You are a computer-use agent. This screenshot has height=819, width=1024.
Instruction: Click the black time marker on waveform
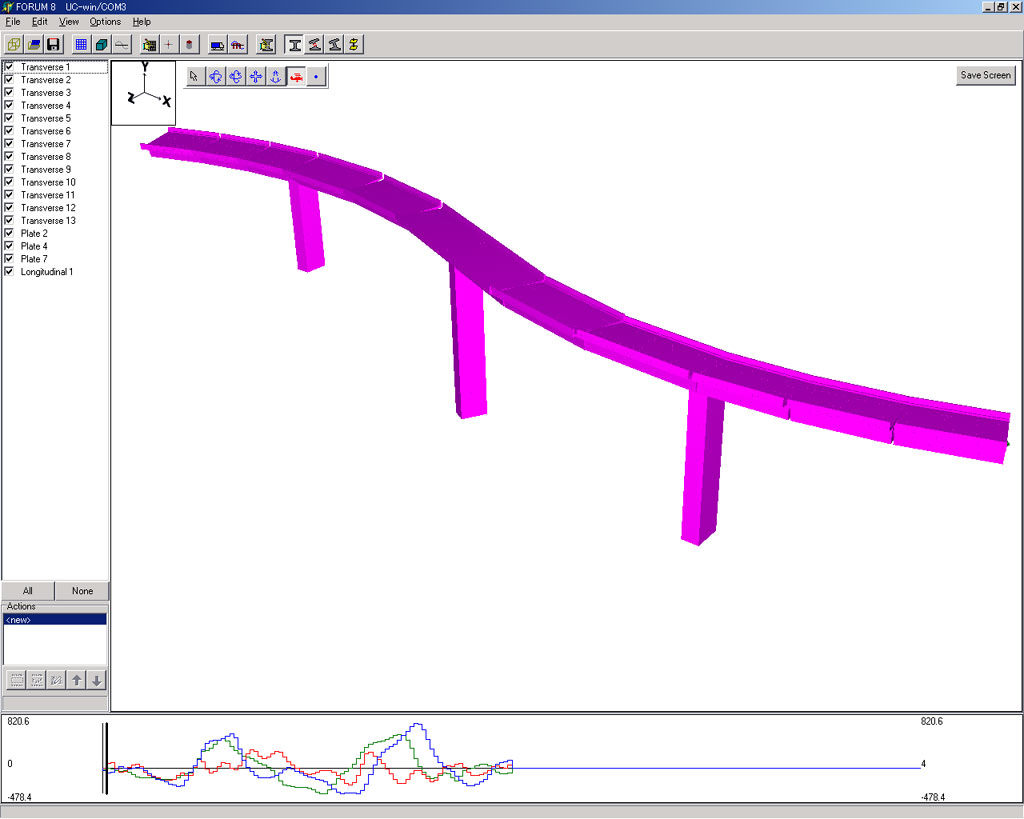tap(105, 758)
